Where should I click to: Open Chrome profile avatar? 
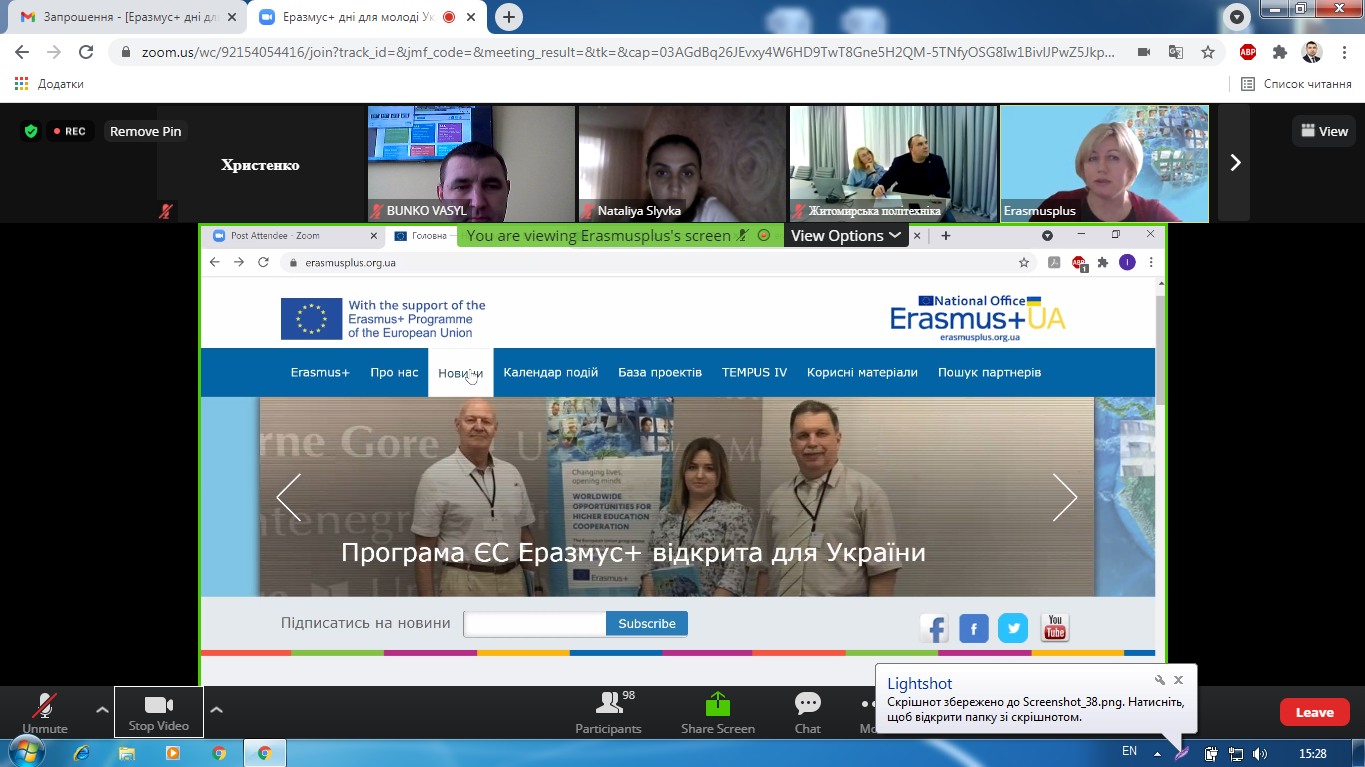click(x=1311, y=52)
